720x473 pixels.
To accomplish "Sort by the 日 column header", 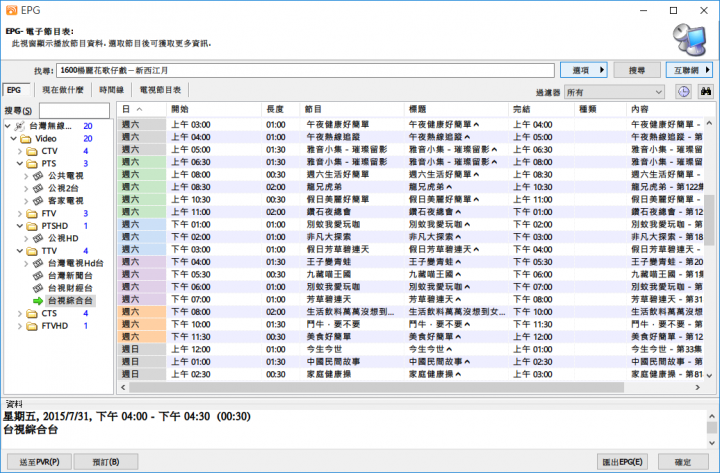I will [141, 109].
